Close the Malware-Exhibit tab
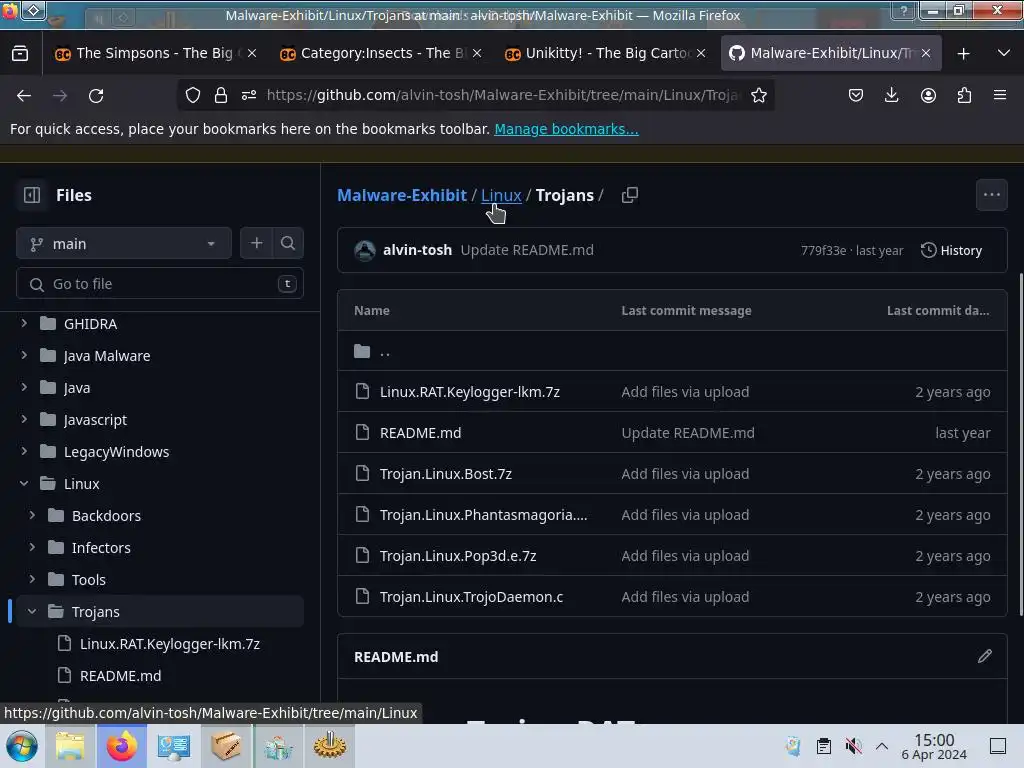The image size is (1024, 768). (925, 54)
